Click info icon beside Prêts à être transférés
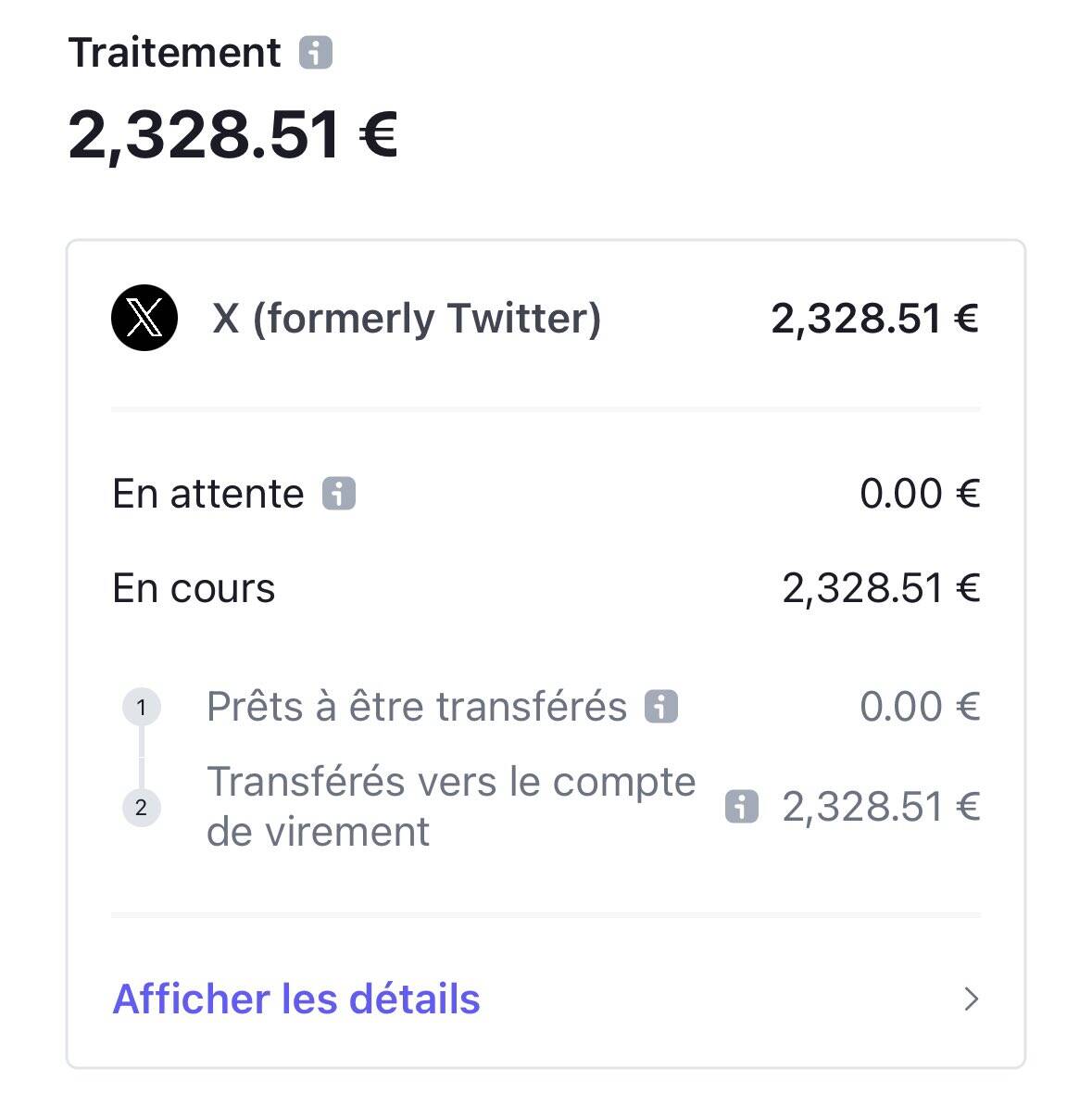This screenshot has width=1092, height=1106. 661,707
